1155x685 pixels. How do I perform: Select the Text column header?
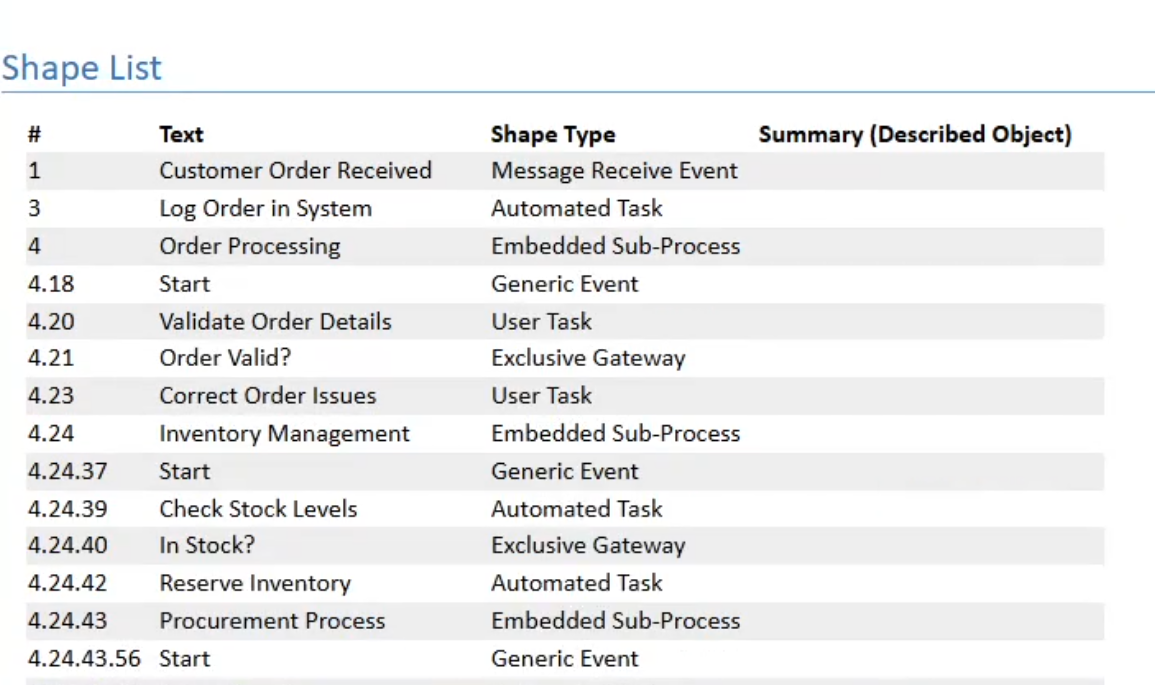pos(181,134)
